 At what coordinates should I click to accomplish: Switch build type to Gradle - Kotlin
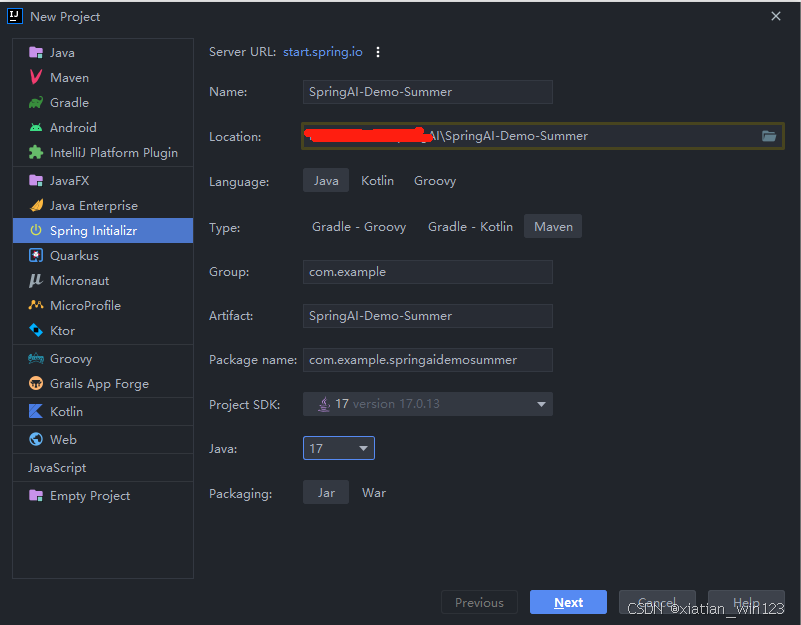point(470,226)
